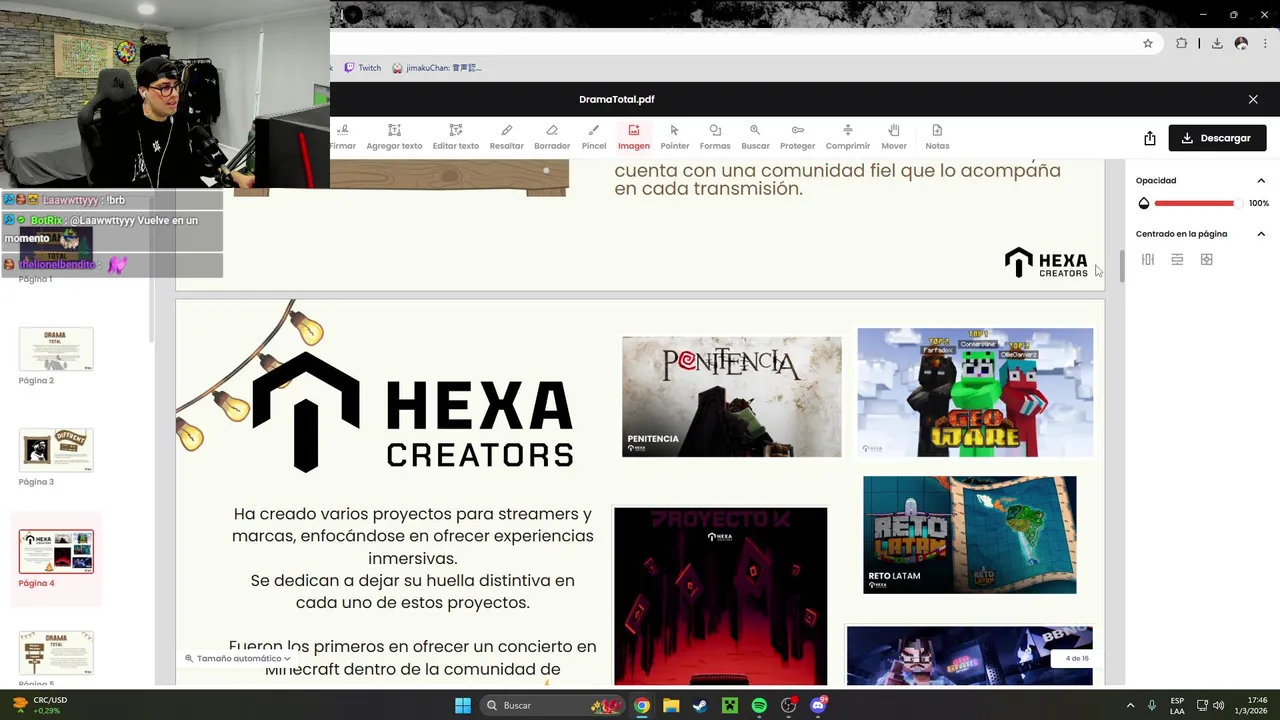Open the system volume control

[1218, 705]
